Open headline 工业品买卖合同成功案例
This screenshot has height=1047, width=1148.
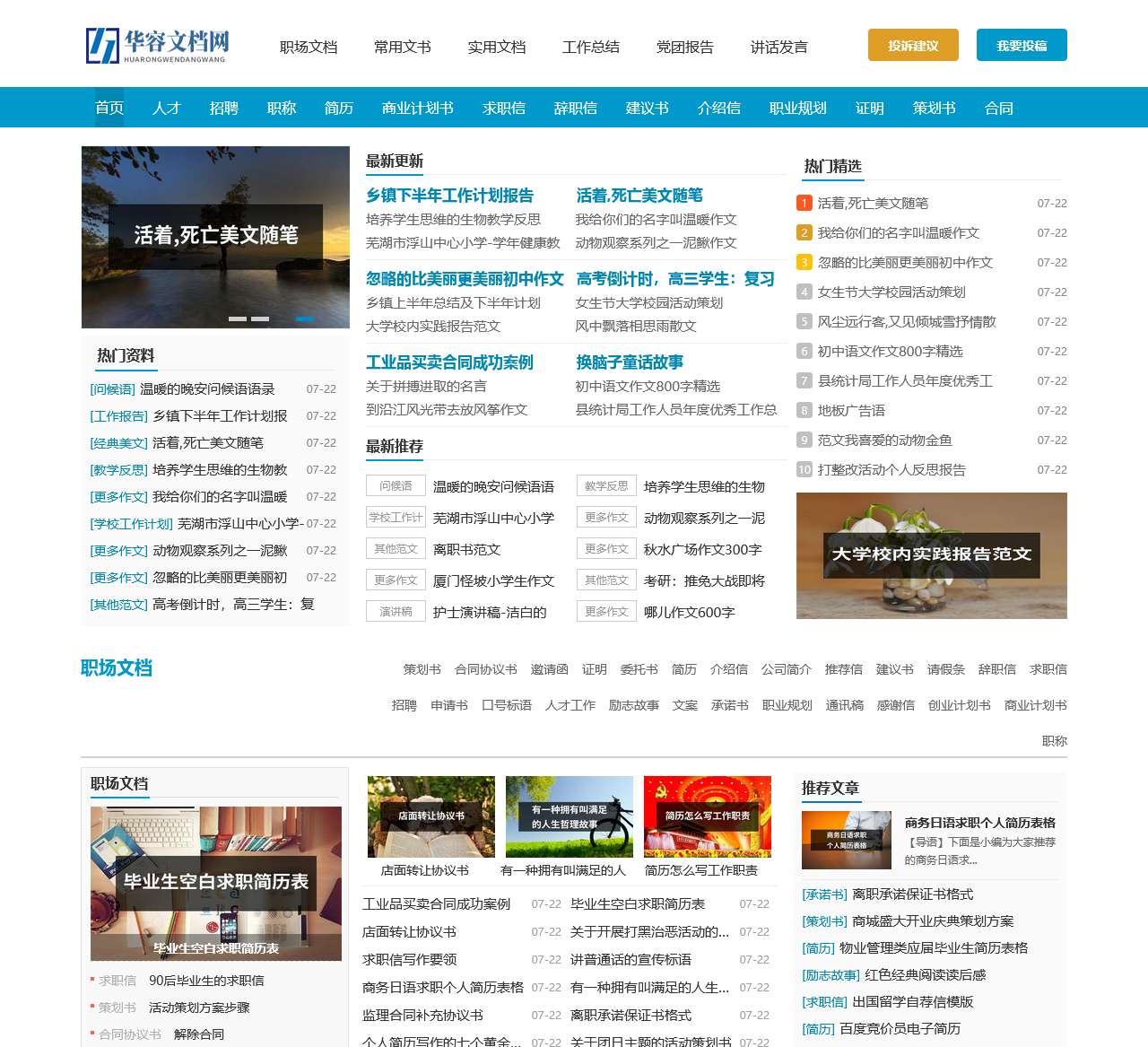coord(449,362)
